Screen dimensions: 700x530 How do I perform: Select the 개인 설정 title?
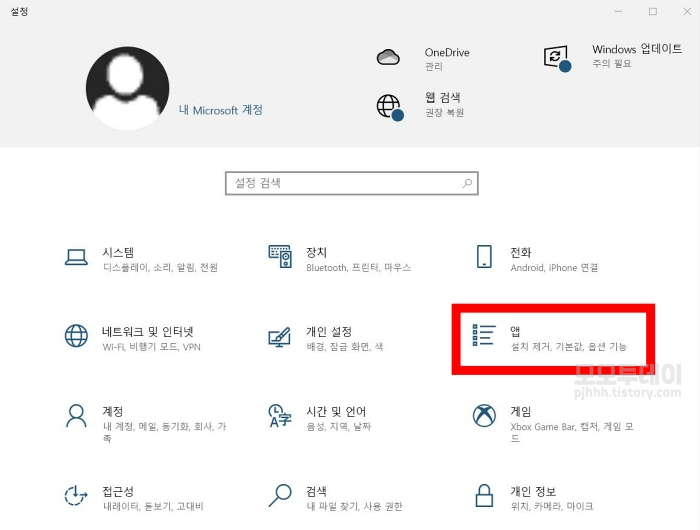(329, 332)
